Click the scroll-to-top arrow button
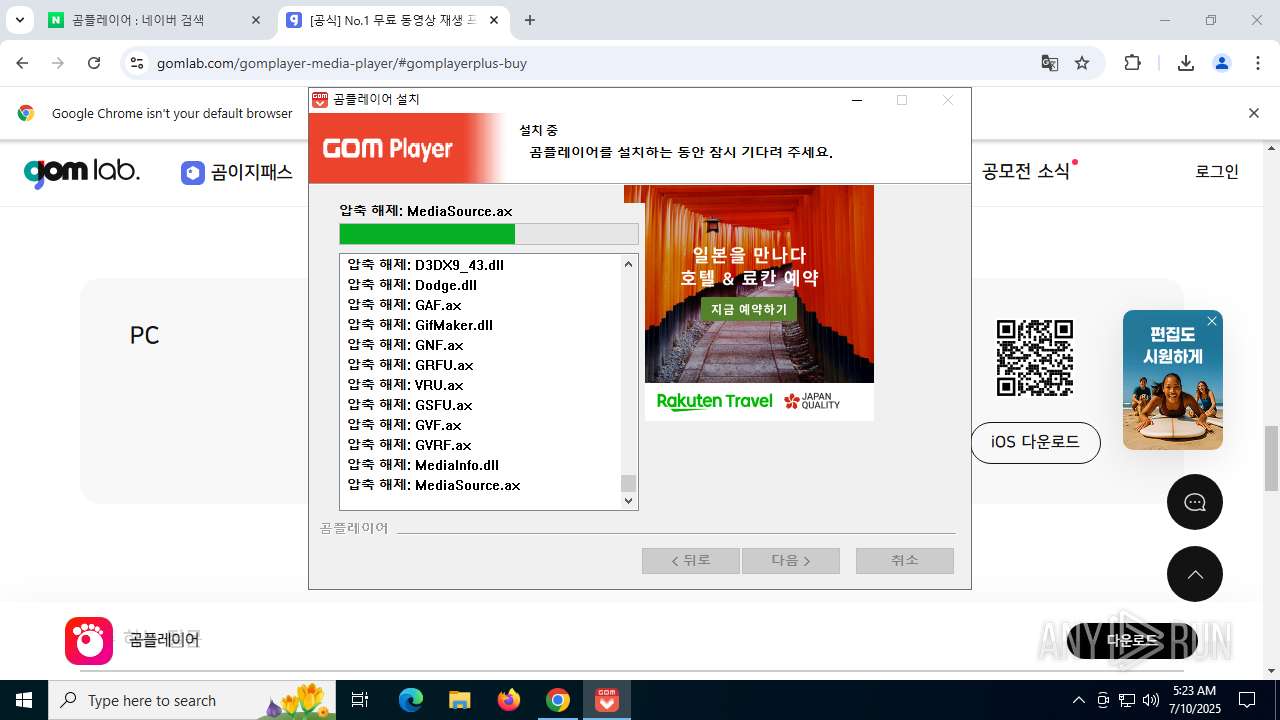The image size is (1280, 720). click(x=1195, y=574)
